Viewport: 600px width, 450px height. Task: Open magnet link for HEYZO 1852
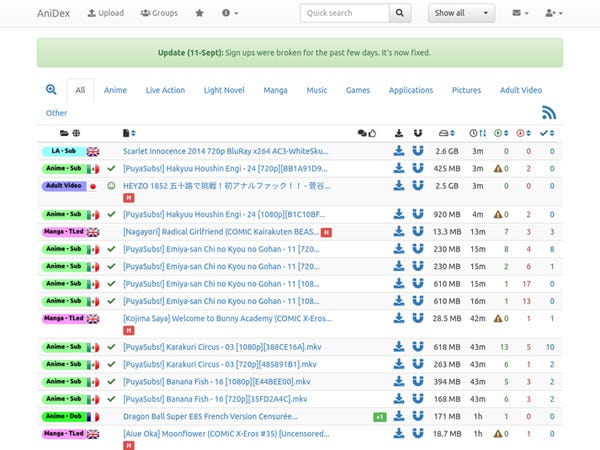tap(418, 186)
